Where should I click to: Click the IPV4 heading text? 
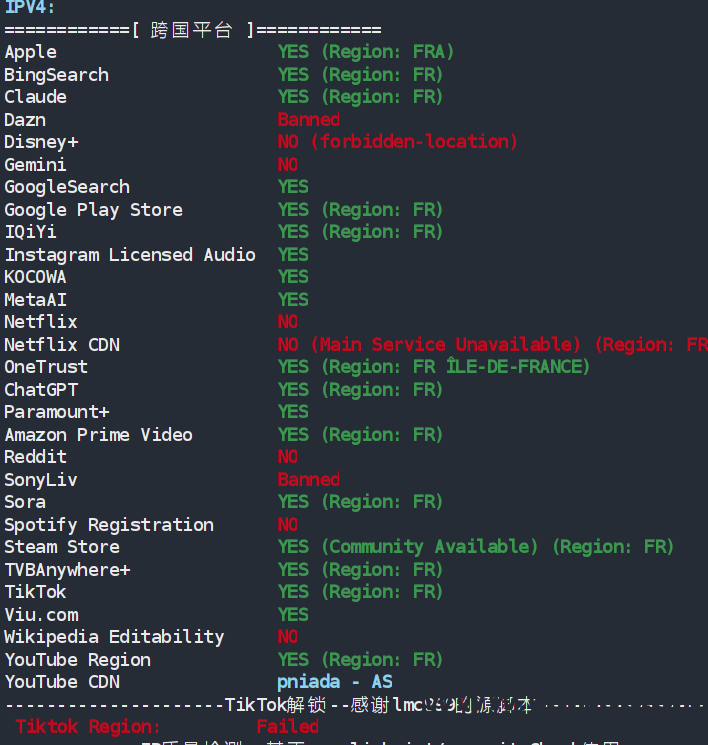30,7
